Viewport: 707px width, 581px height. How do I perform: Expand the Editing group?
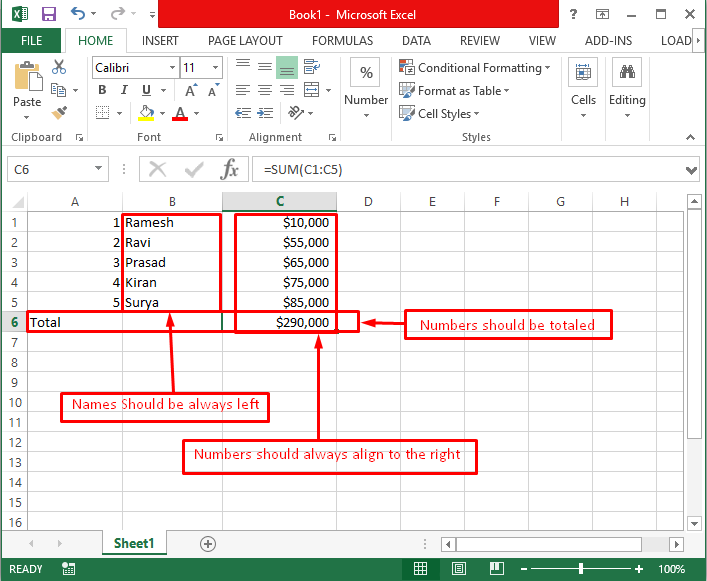click(x=627, y=88)
